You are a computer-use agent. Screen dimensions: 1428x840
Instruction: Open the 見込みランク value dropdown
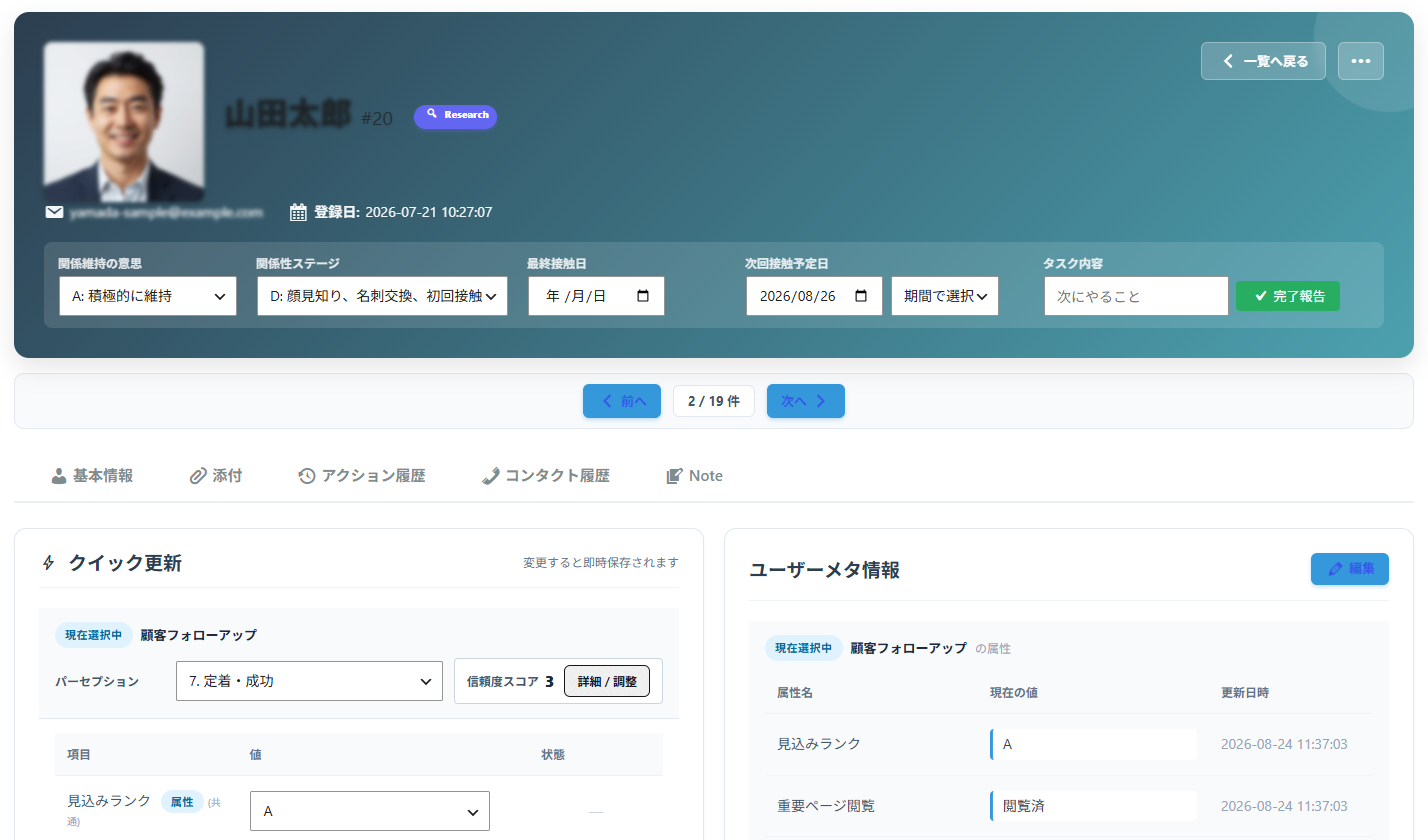(370, 811)
